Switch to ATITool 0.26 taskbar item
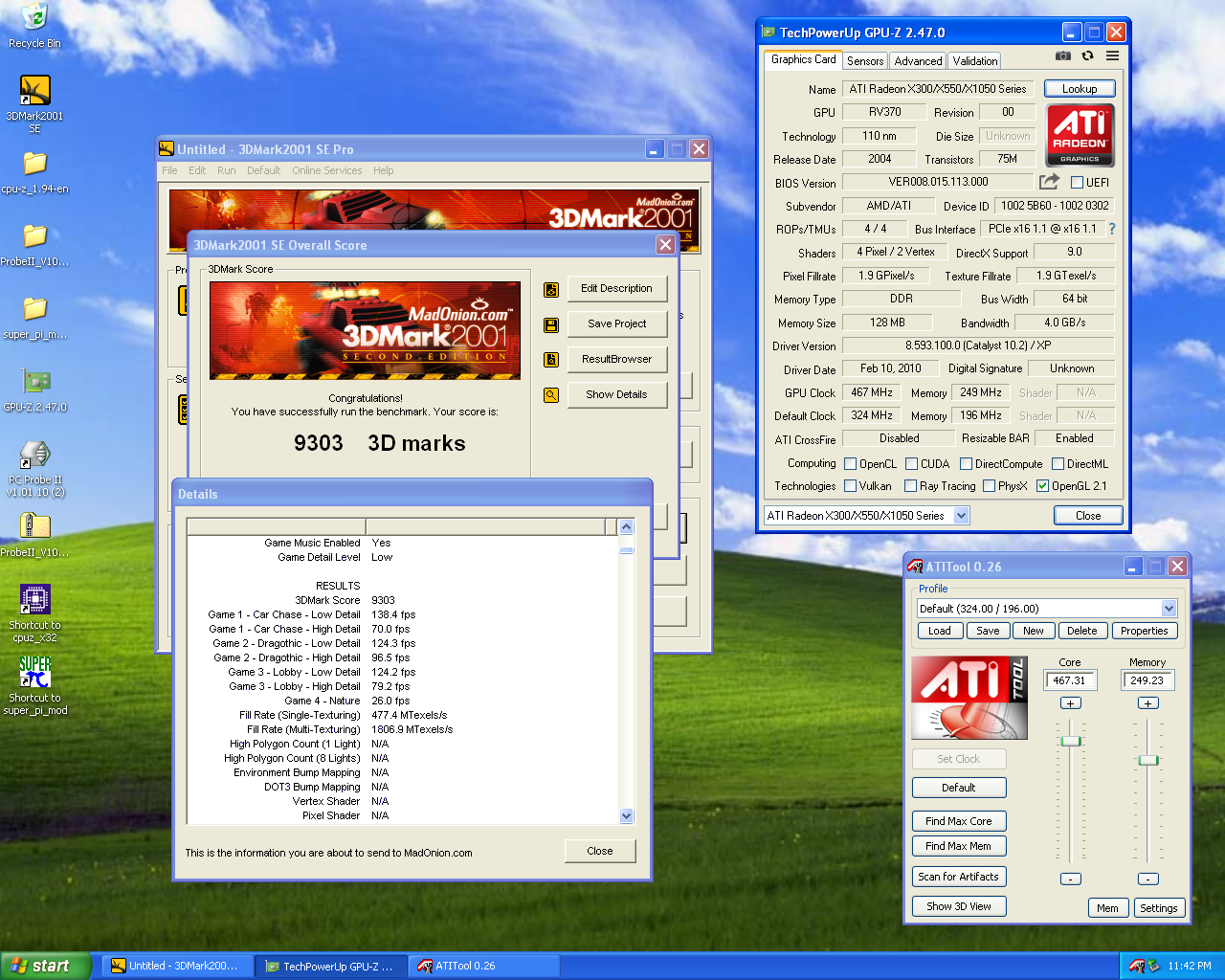1225x980 pixels. coord(484,966)
